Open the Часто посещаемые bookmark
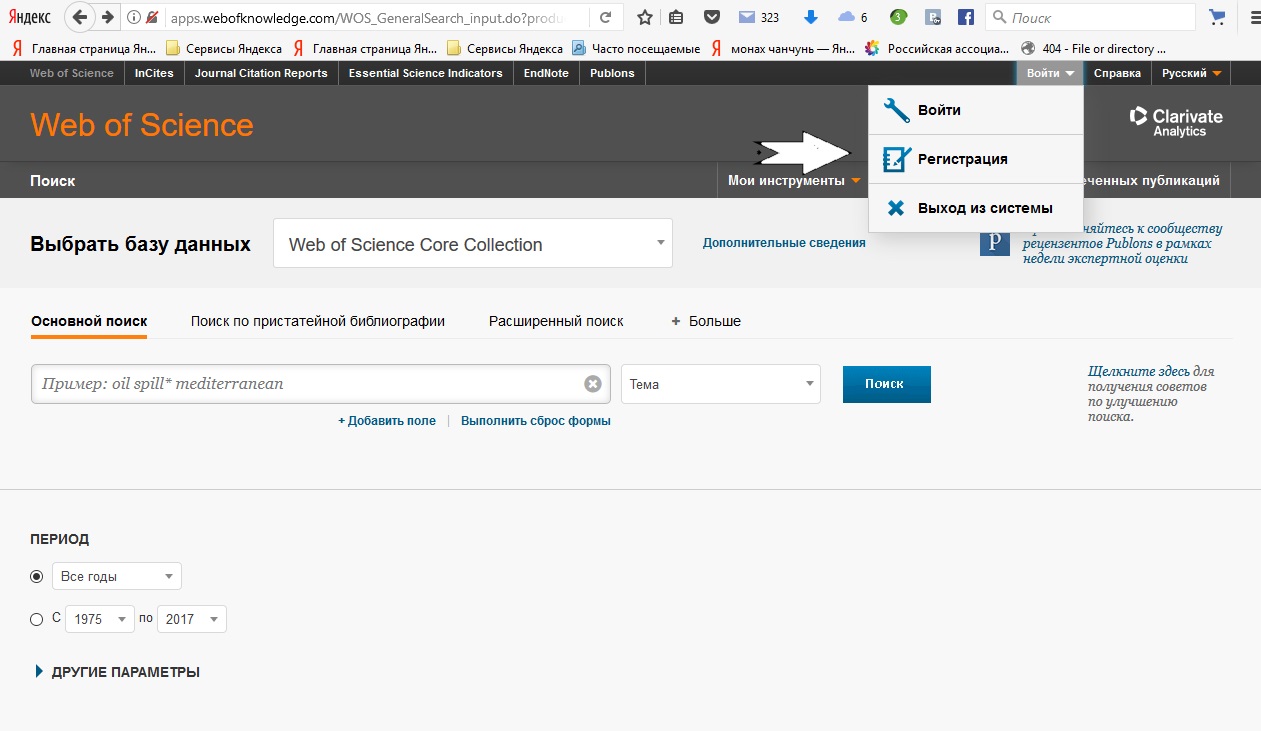This screenshot has height=731, width=1261. (x=636, y=48)
